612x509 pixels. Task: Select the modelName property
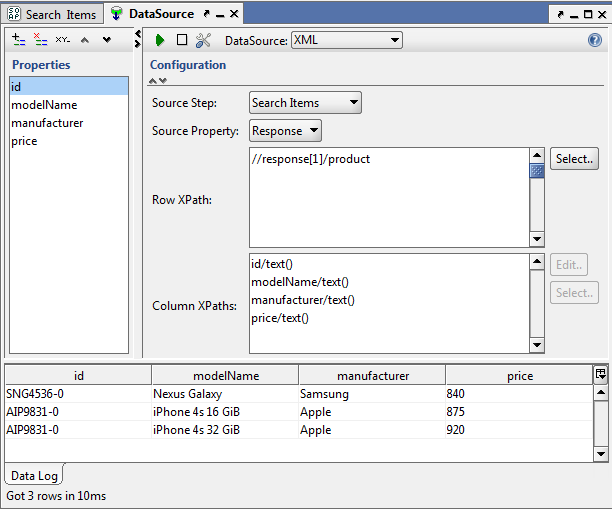[69, 105]
